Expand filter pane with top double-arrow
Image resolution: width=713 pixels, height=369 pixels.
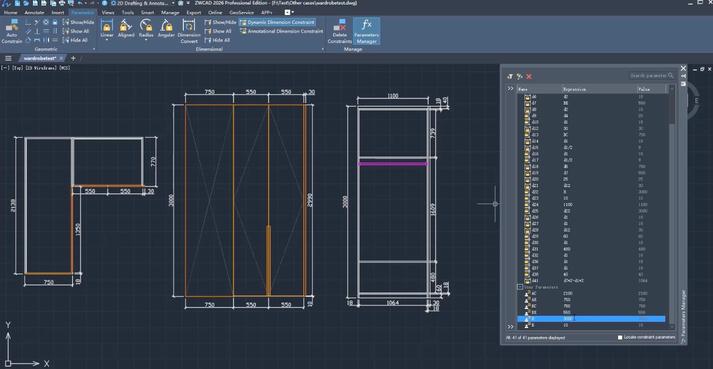click(x=511, y=89)
